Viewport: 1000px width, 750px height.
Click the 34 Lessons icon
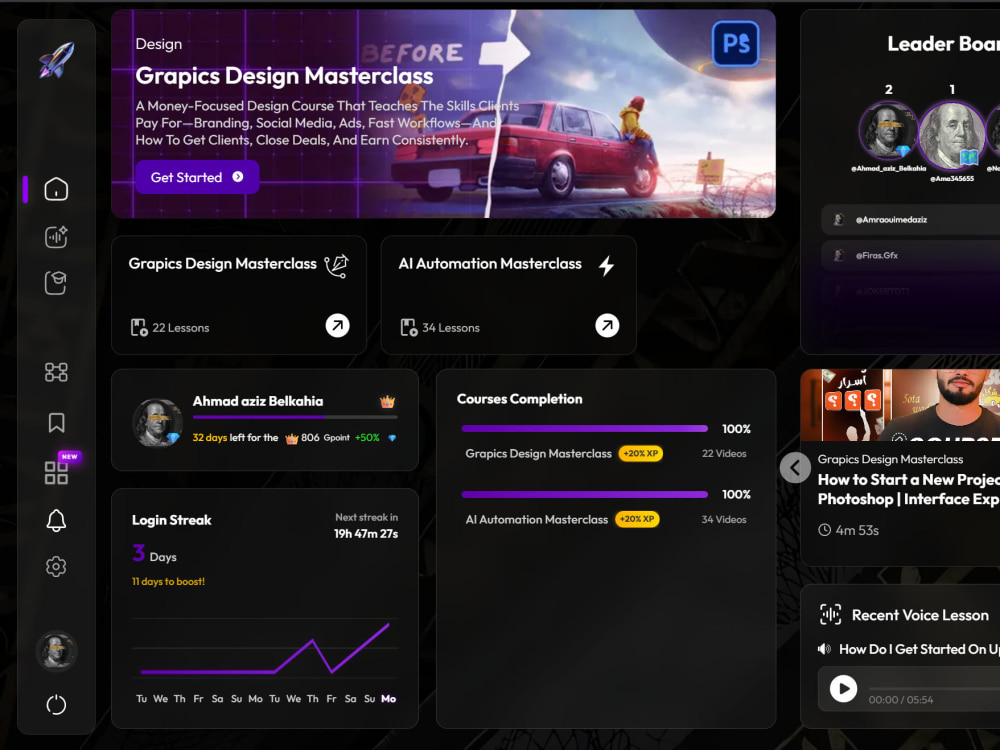coord(409,328)
